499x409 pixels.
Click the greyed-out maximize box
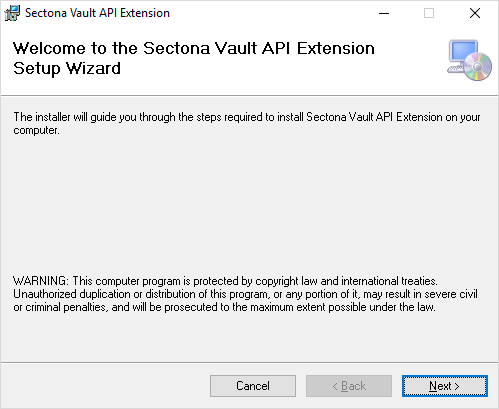[x=429, y=13]
